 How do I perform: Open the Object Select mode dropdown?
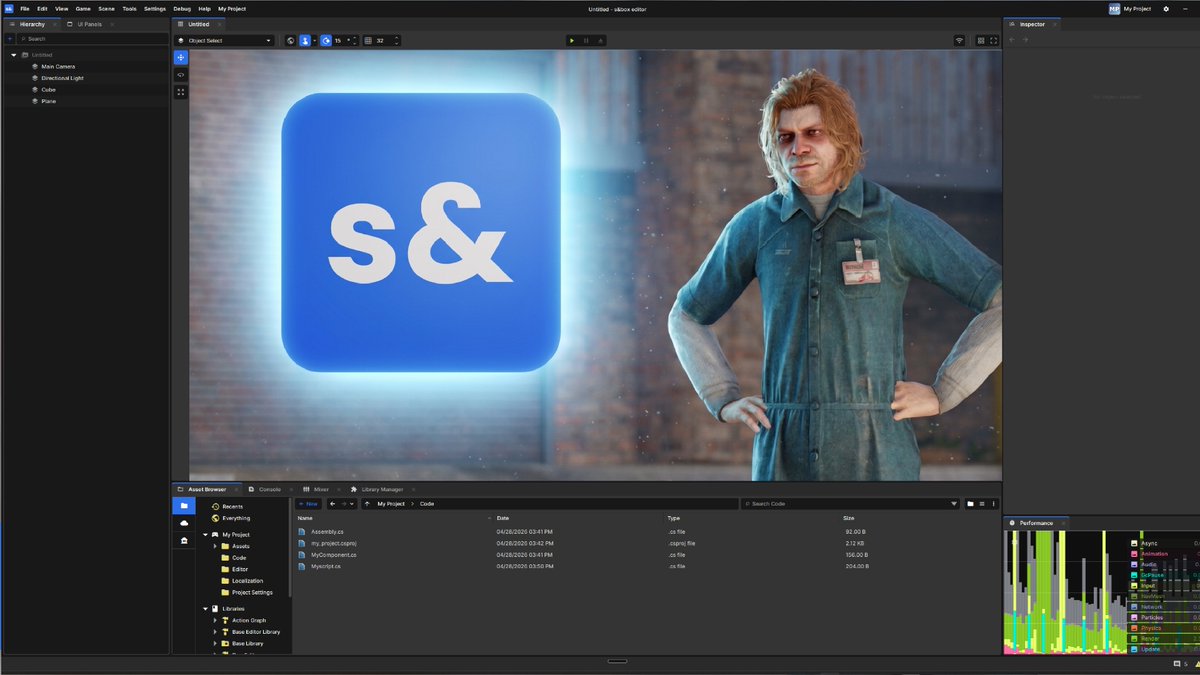(224, 40)
